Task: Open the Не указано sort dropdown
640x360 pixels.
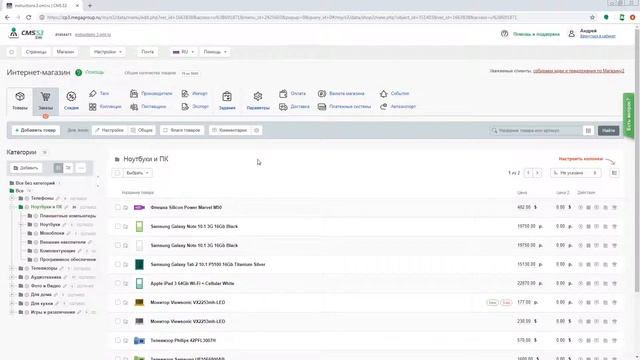Action: 576,173
